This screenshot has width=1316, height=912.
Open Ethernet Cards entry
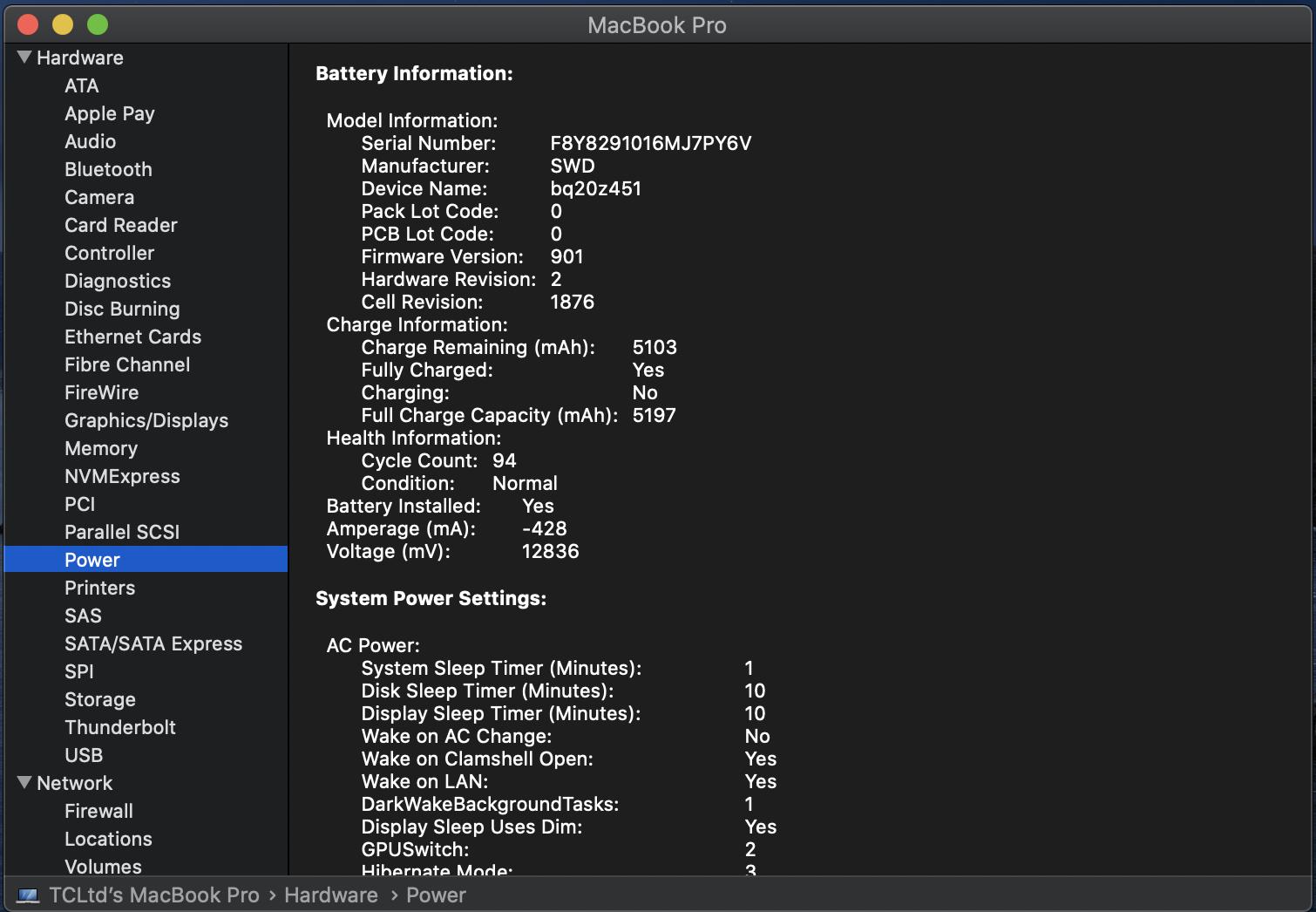click(x=132, y=337)
